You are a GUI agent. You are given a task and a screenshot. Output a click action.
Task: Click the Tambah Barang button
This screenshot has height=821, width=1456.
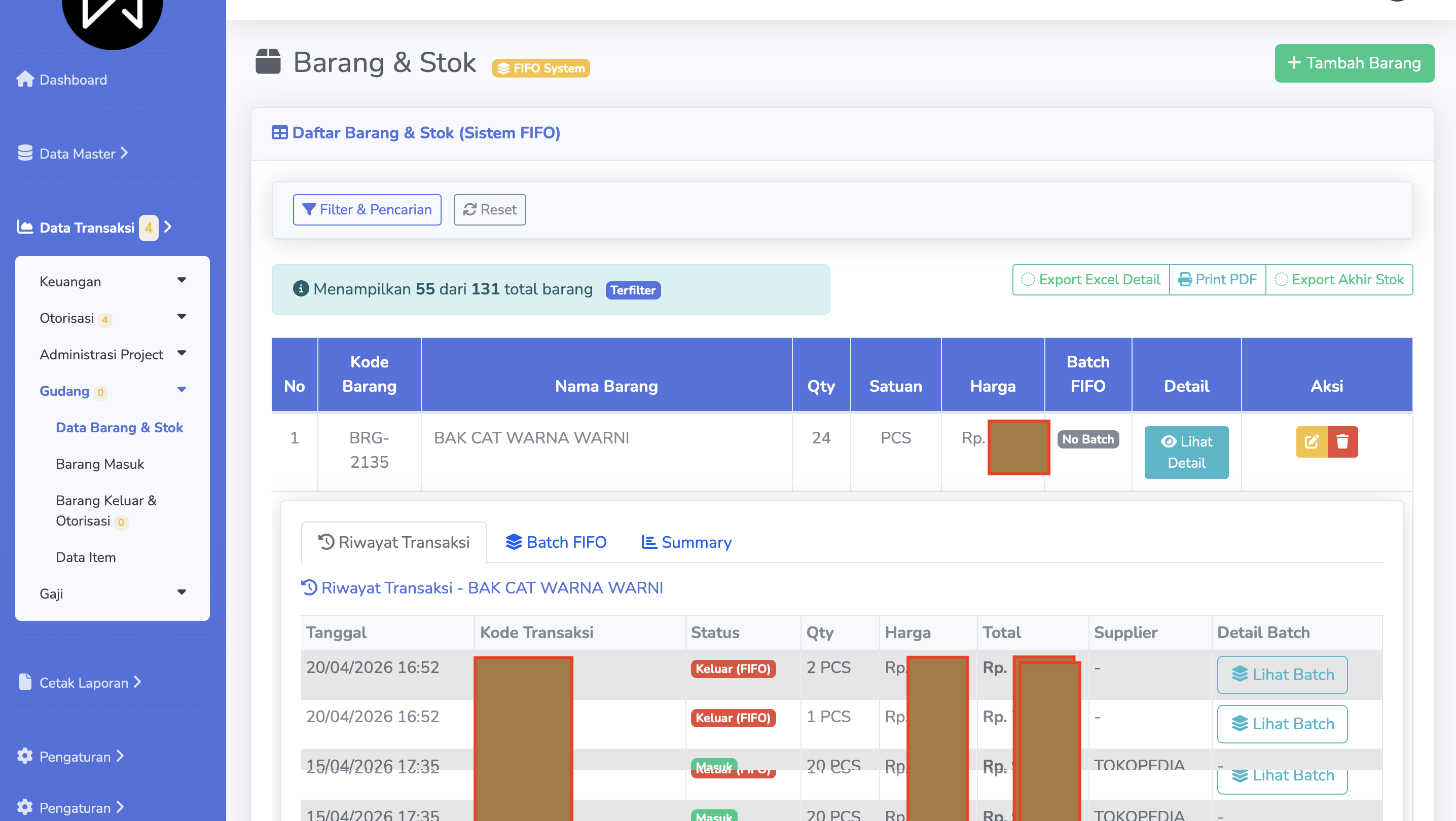[1354, 63]
